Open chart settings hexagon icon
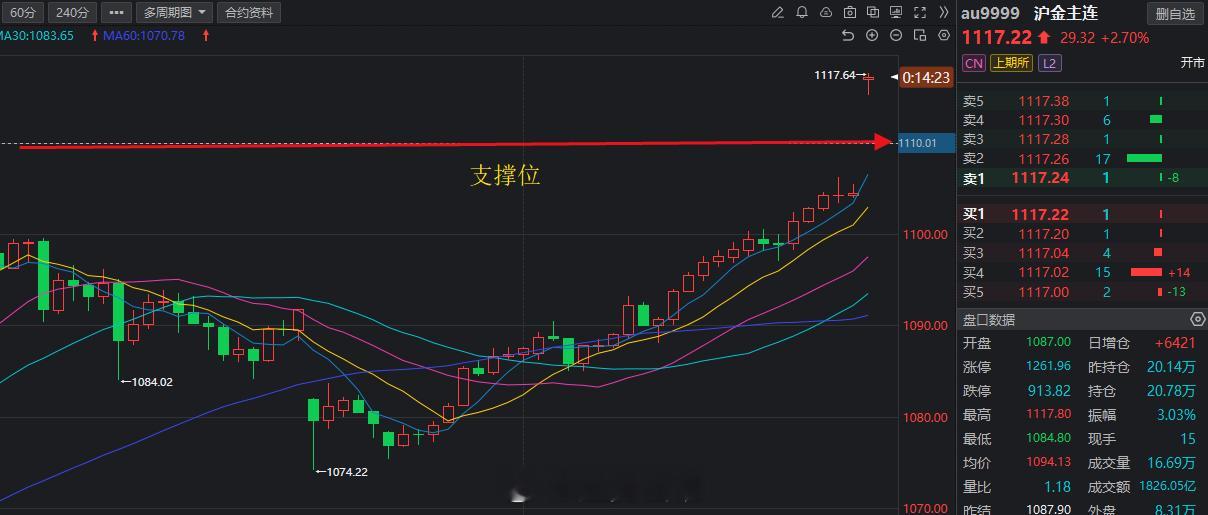Screen dimensions: 1208x515 (x=944, y=36)
